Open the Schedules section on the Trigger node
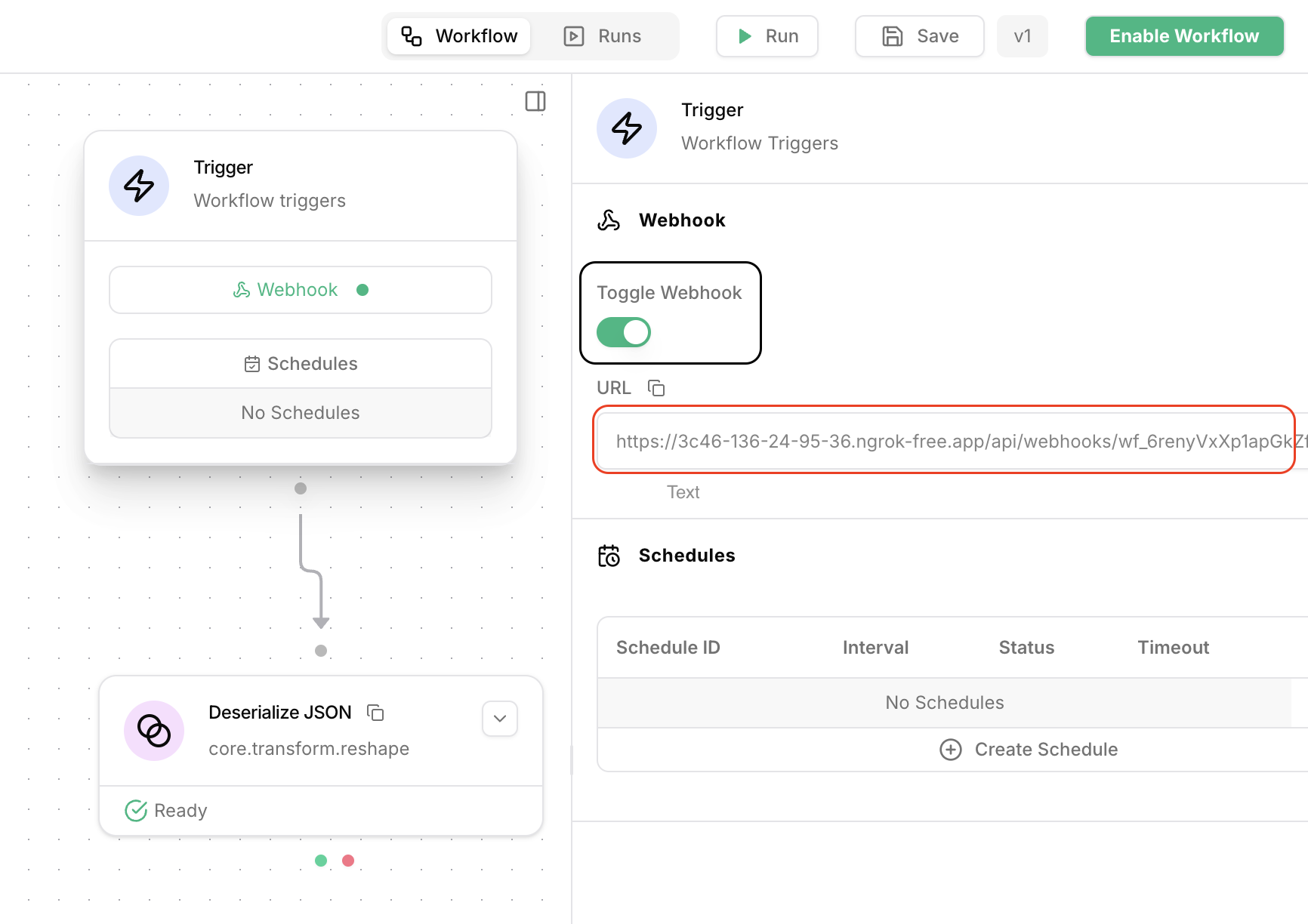The height and width of the screenshot is (924, 1308). (300, 363)
